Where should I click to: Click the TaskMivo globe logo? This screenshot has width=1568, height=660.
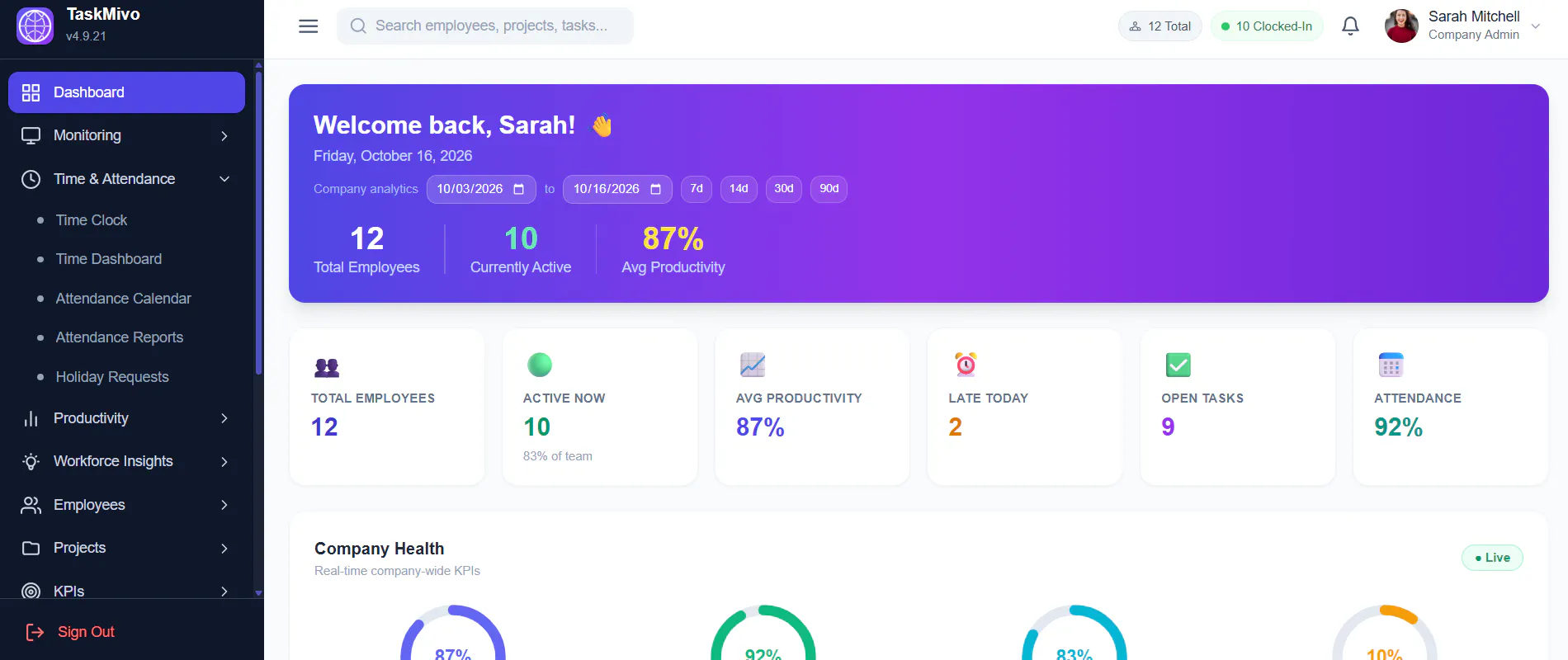[35, 26]
